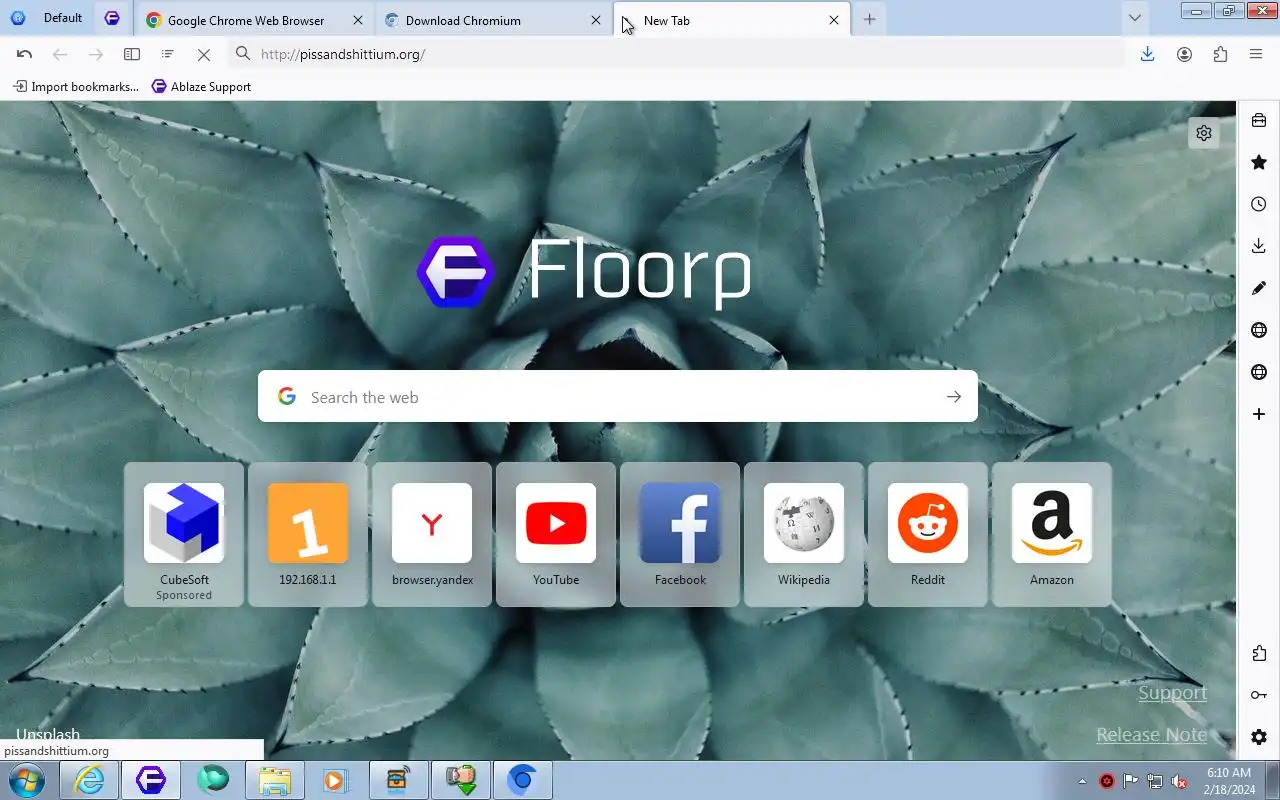This screenshot has width=1280, height=800.
Task: Open Add-ons puzzle icon in sidebar
Action: pos(1259,653)
